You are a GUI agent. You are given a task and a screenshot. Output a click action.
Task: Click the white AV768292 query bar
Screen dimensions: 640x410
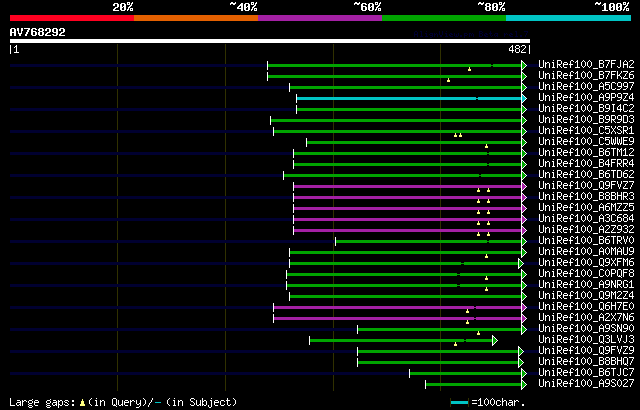point(270,41)
